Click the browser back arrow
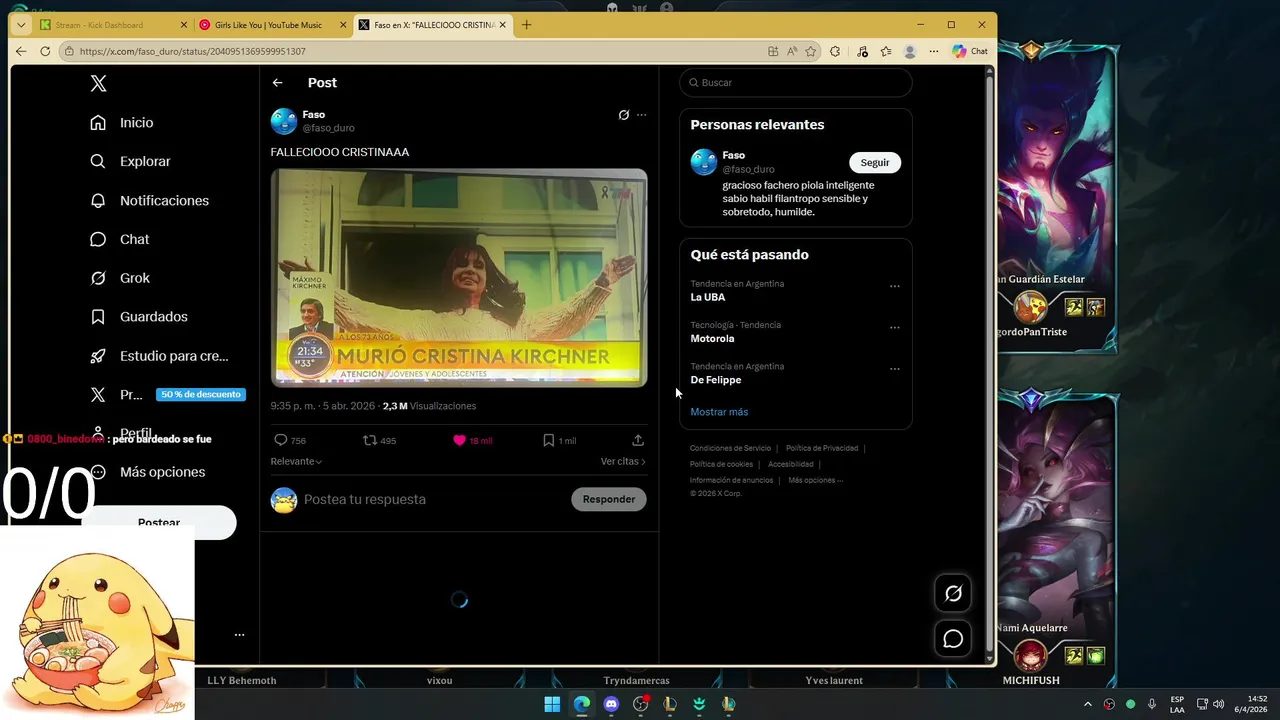The image size is (1280, 720). pos(21,51)
